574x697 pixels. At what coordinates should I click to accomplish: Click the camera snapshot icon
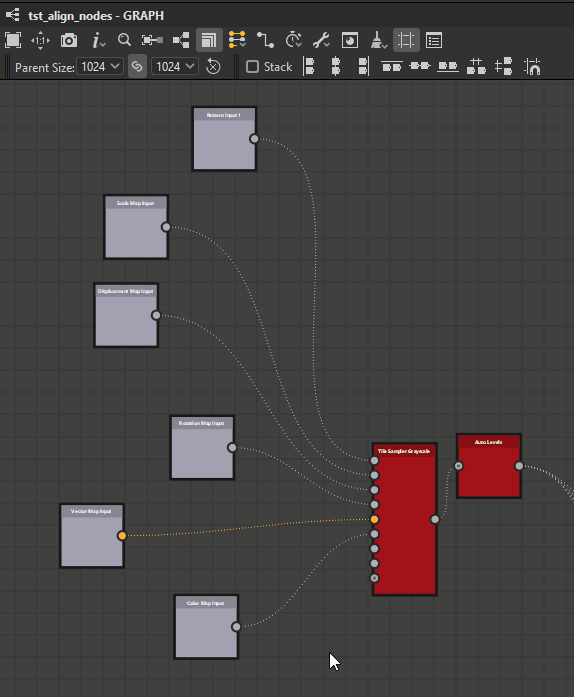coord(69,40)
